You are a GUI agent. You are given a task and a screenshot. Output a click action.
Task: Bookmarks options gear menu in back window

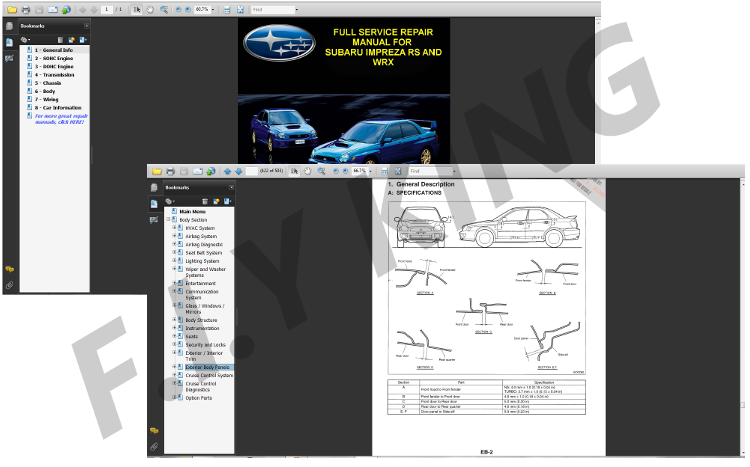tap(25, 40)
